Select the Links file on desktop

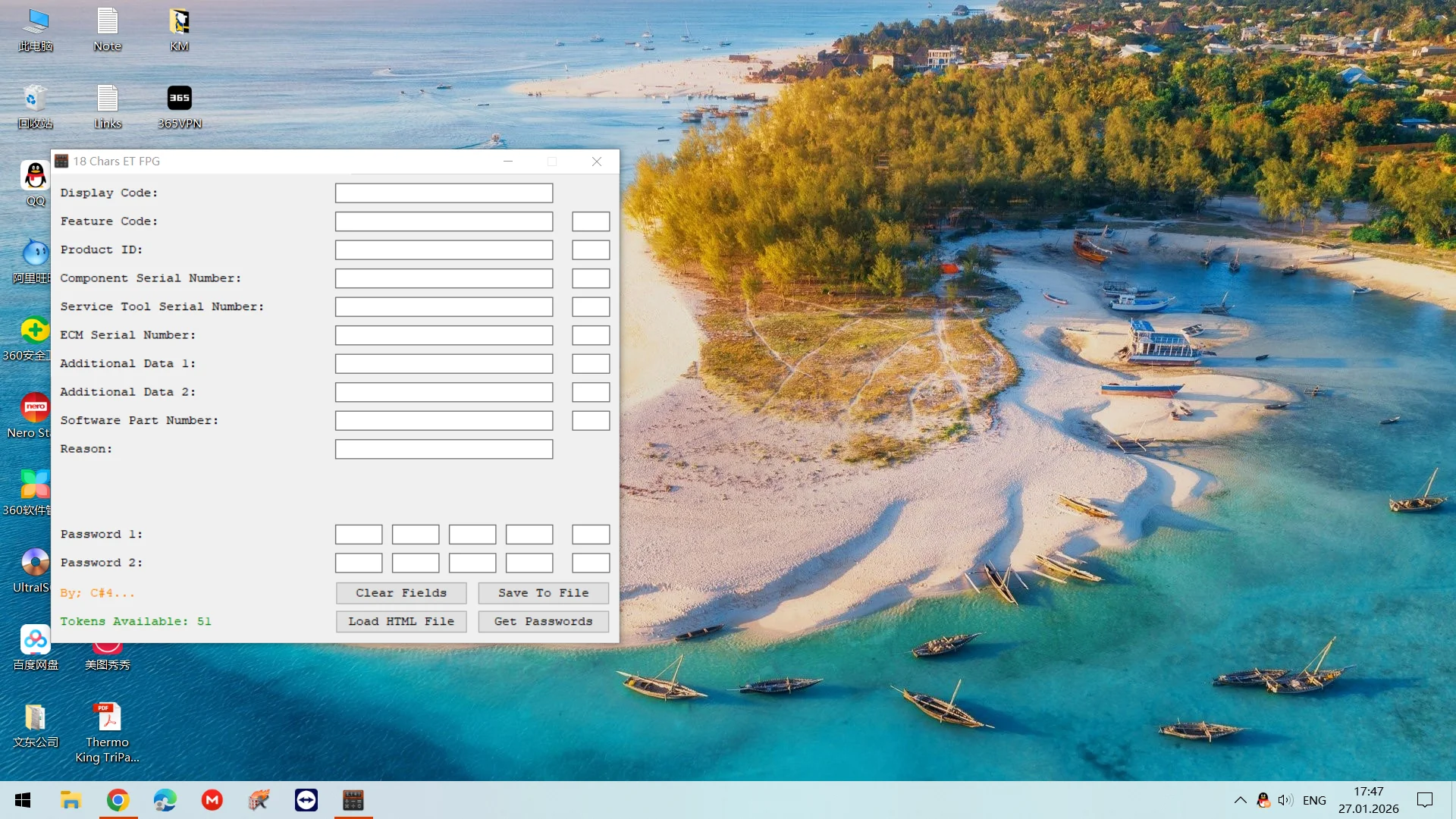pos(108,106)
